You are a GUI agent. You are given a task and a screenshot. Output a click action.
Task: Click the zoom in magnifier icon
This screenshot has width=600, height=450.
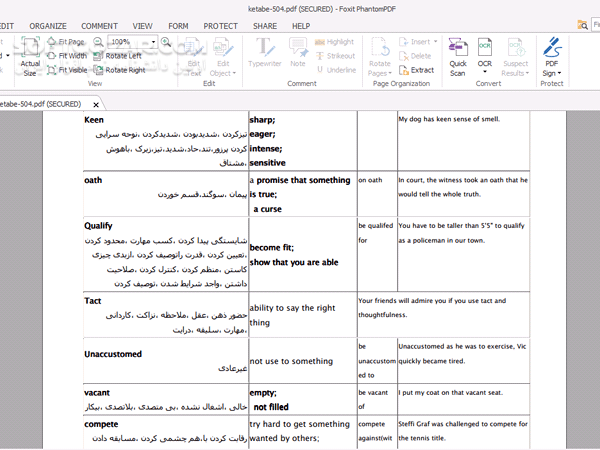pyautogui.click(x=165, y=42)
